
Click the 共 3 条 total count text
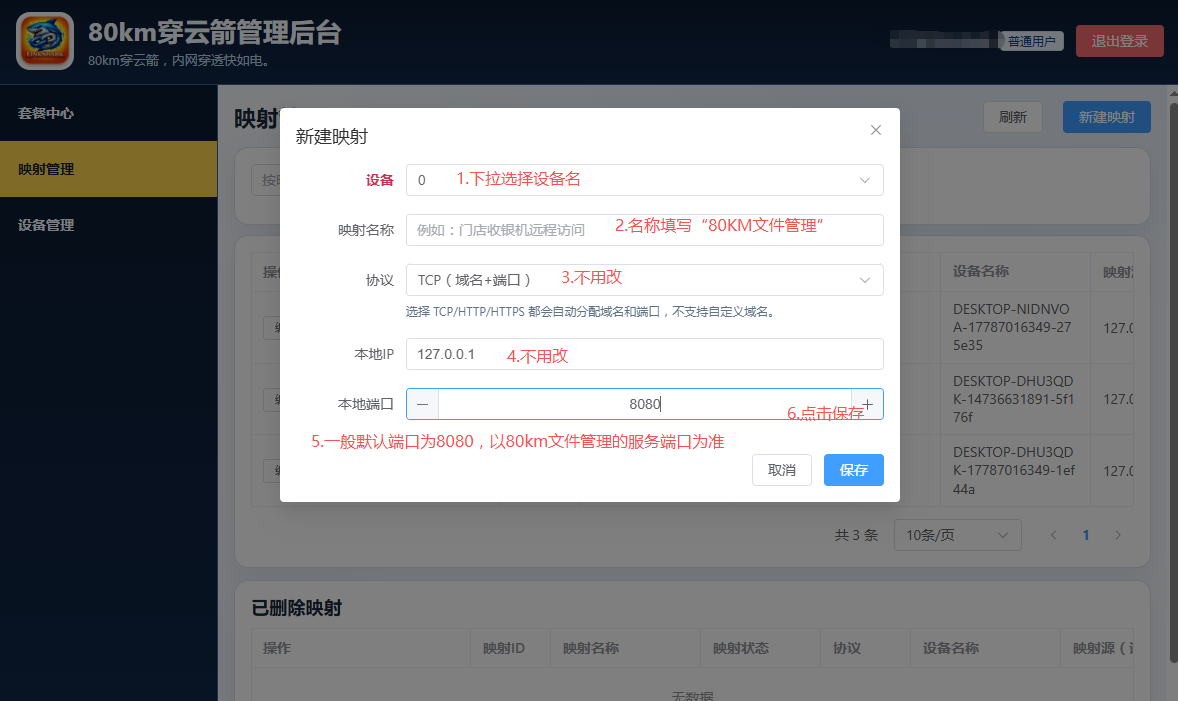pos(856,535)
